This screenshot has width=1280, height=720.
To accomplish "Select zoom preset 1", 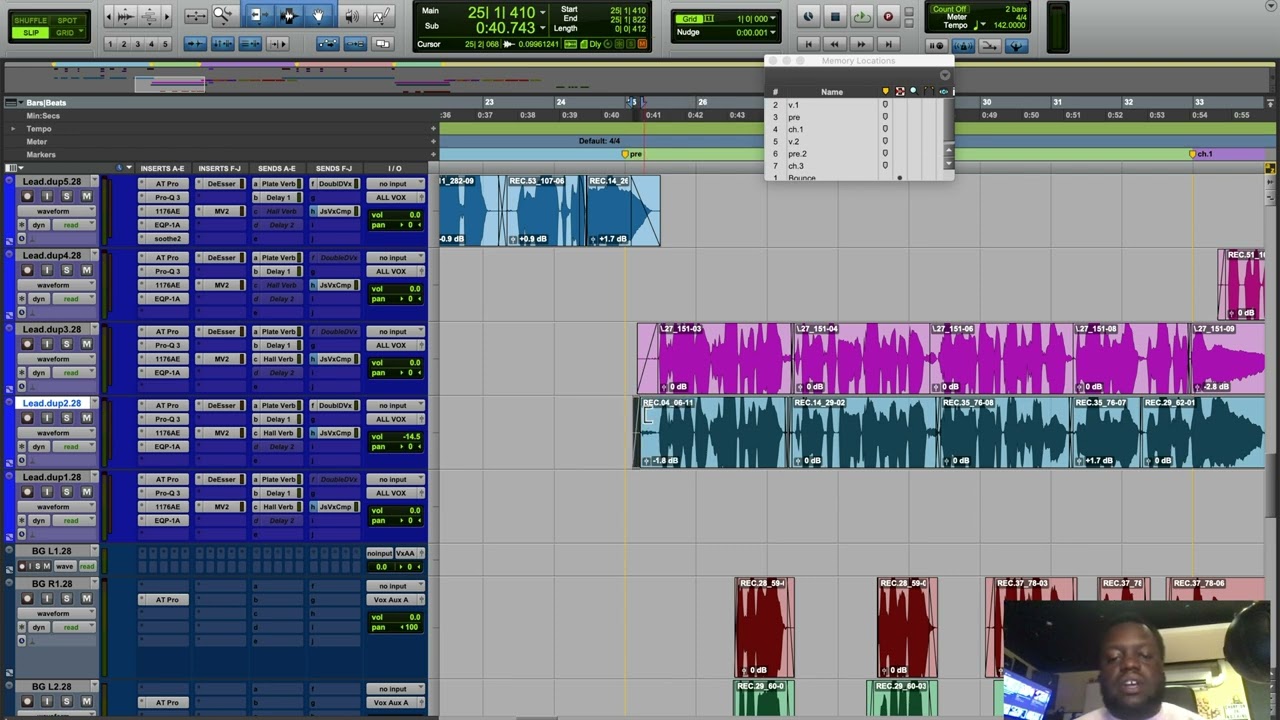I will [110, 44].
